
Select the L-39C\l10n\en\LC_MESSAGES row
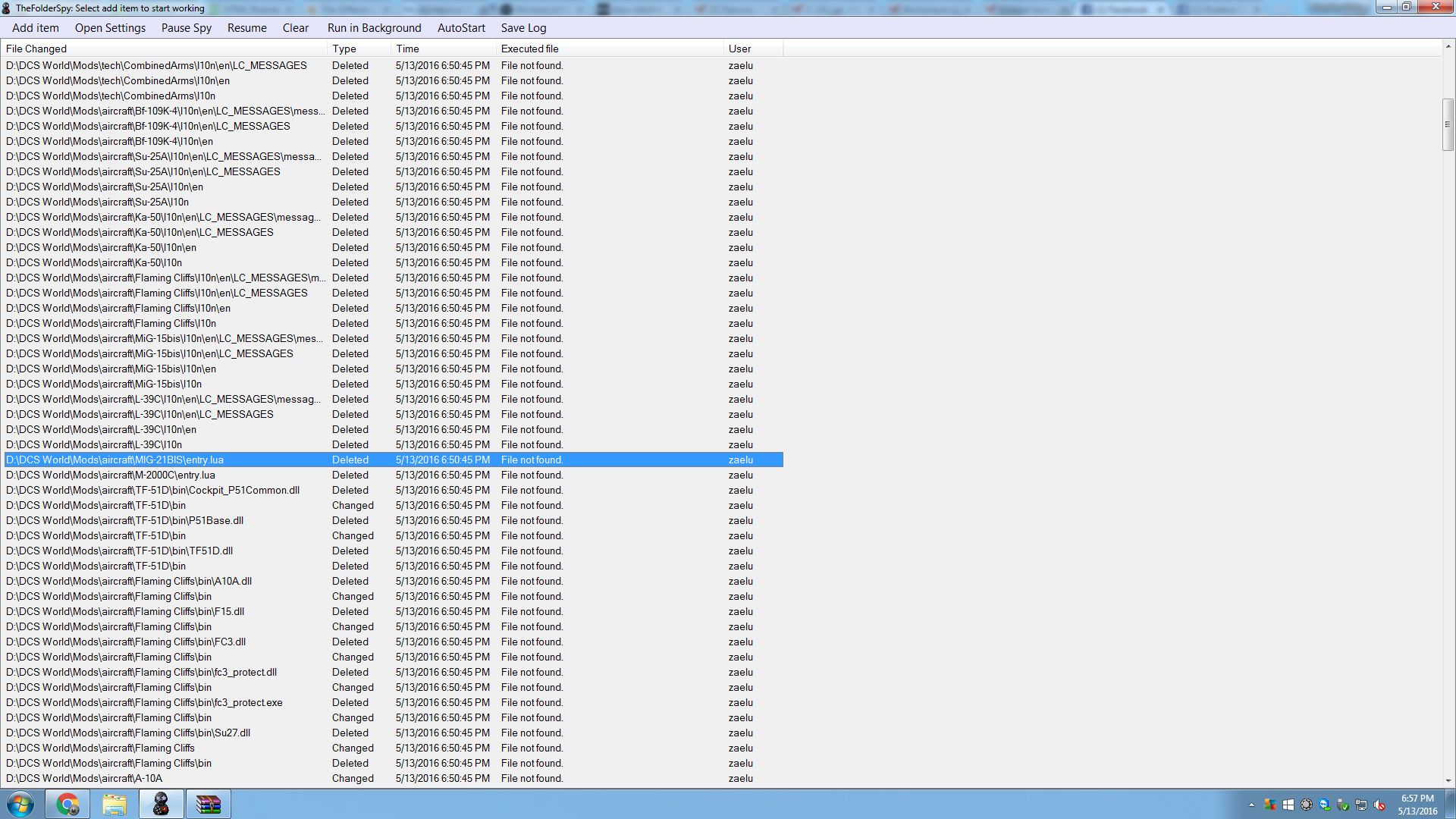pyautogui.click(x=394, y=414)
